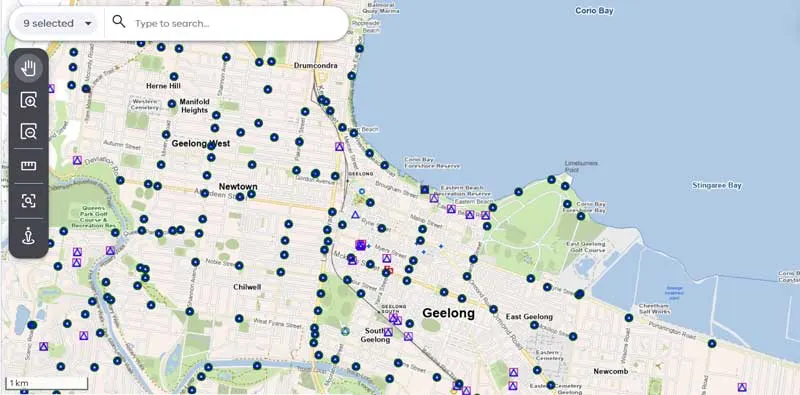The width and height of the screenshot is (800, 395).
Task: Click the Eastern Cemetery label
Action: (549, 355)
